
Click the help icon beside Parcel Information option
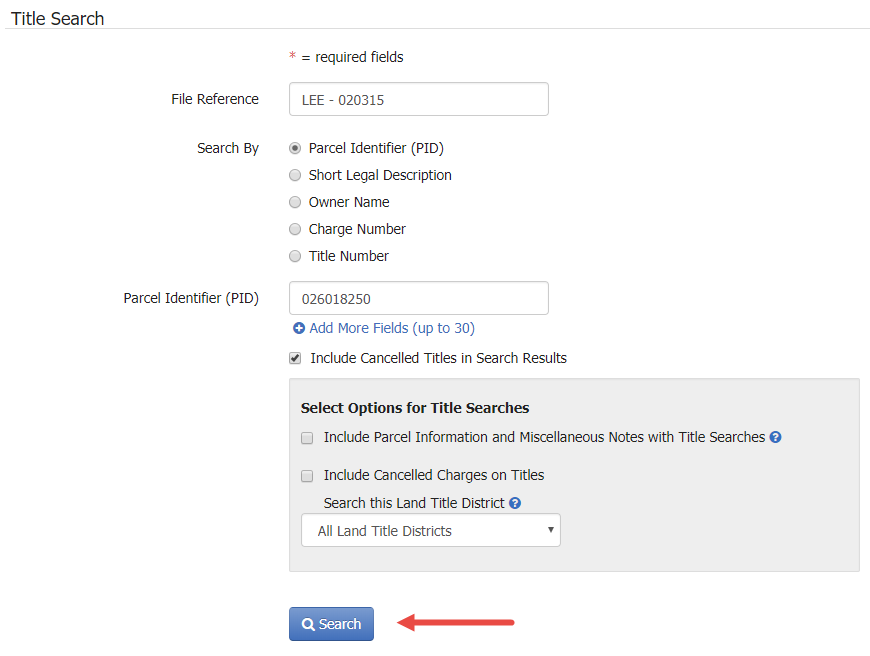click(x=776, y=437)
